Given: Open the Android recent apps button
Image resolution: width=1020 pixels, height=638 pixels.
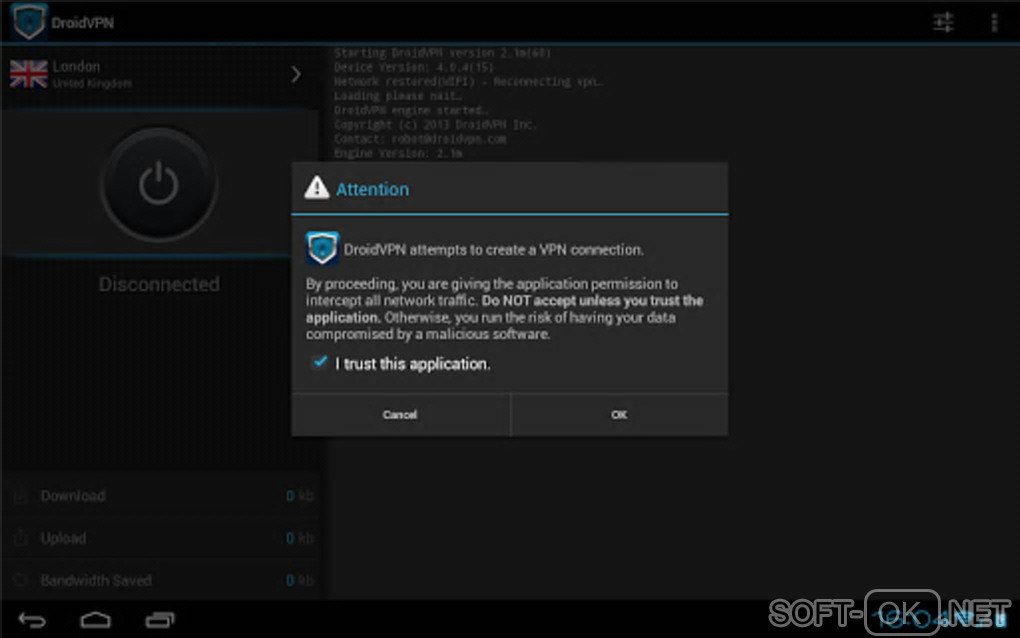Looking at the screenshot, I should pos(160,620).
